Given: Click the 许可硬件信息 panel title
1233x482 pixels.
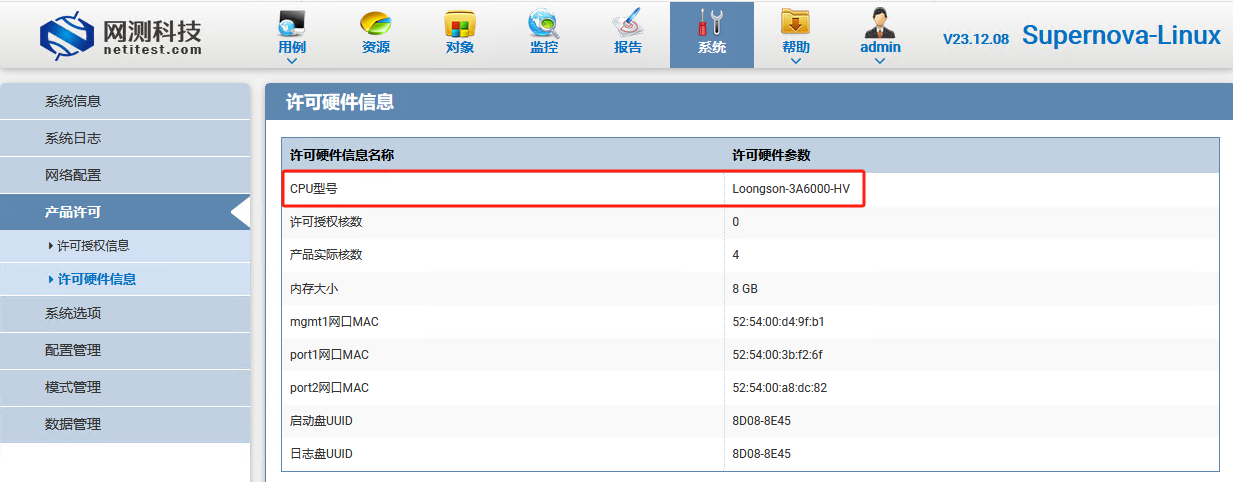Looking at the screenshot, I should point(340,102).
